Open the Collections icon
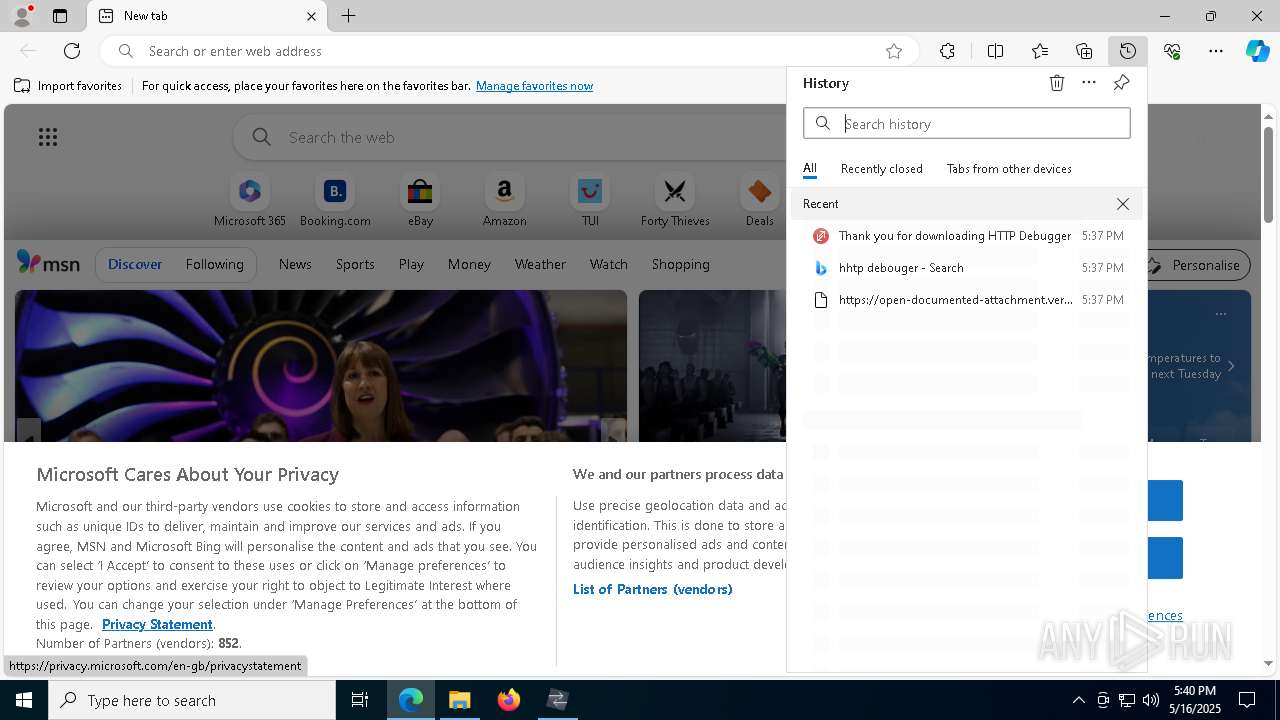Screen dimensions: 1280x720 [x=1084, y=51]
